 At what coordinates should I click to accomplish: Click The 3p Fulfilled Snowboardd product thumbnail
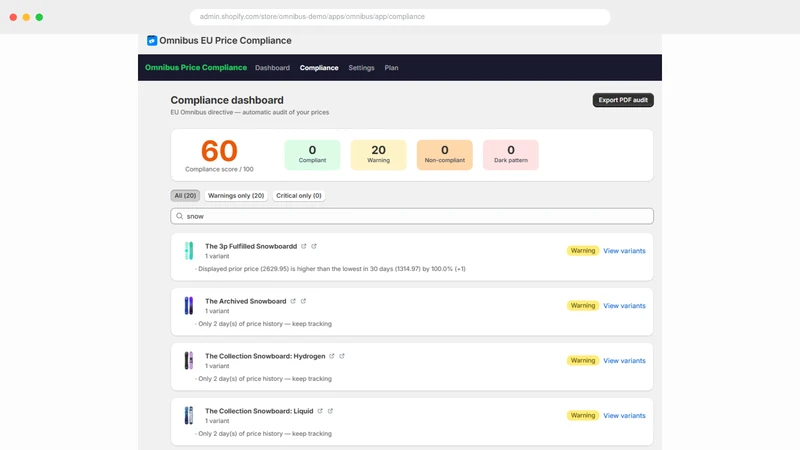click(x=189, y=251)
